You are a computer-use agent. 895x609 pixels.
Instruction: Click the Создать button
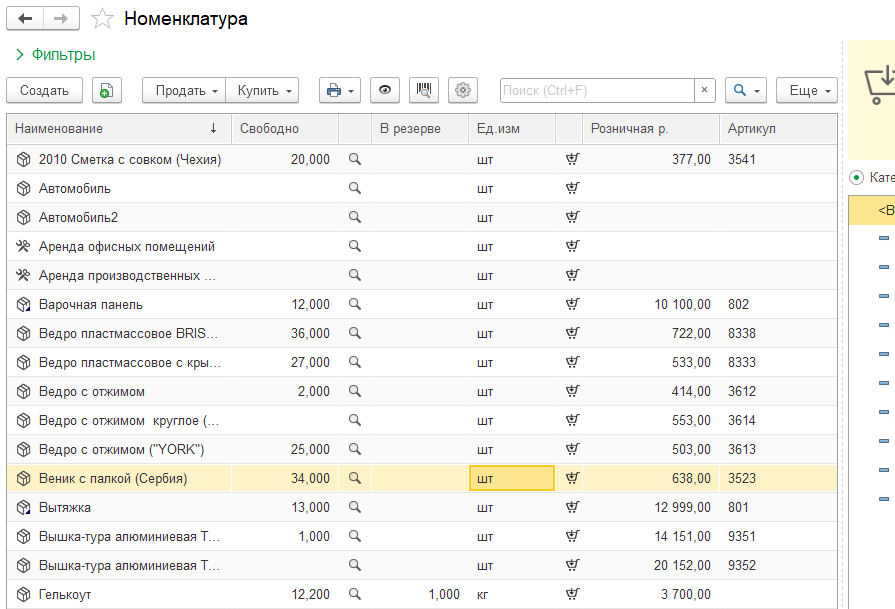tap(44, 90)
